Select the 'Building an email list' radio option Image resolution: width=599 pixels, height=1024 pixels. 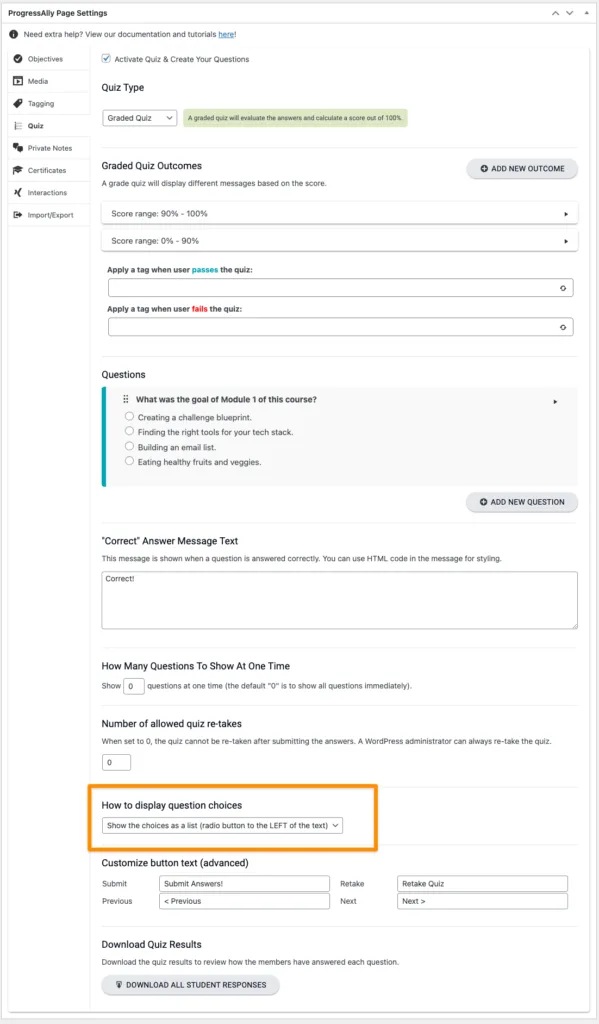pos(129,445)
